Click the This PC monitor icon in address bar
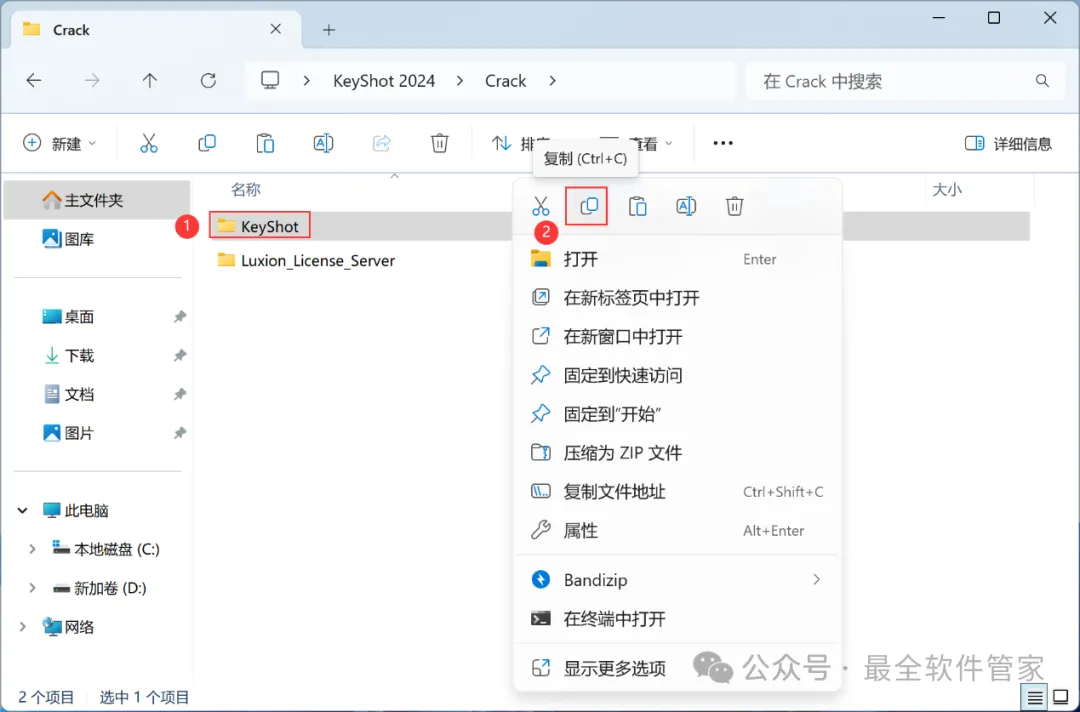 point(270,80)
